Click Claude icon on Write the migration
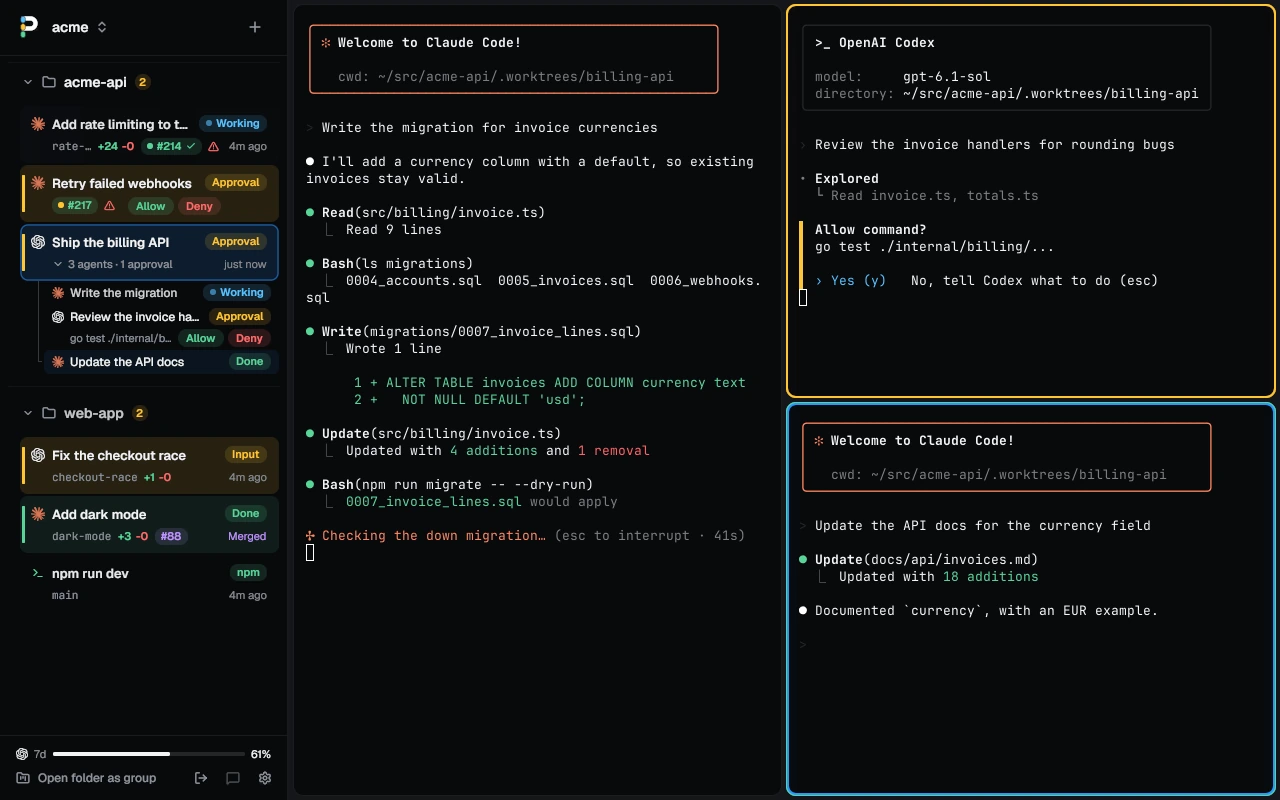This screenshot has height=800, width=1280. pos(58,293)
